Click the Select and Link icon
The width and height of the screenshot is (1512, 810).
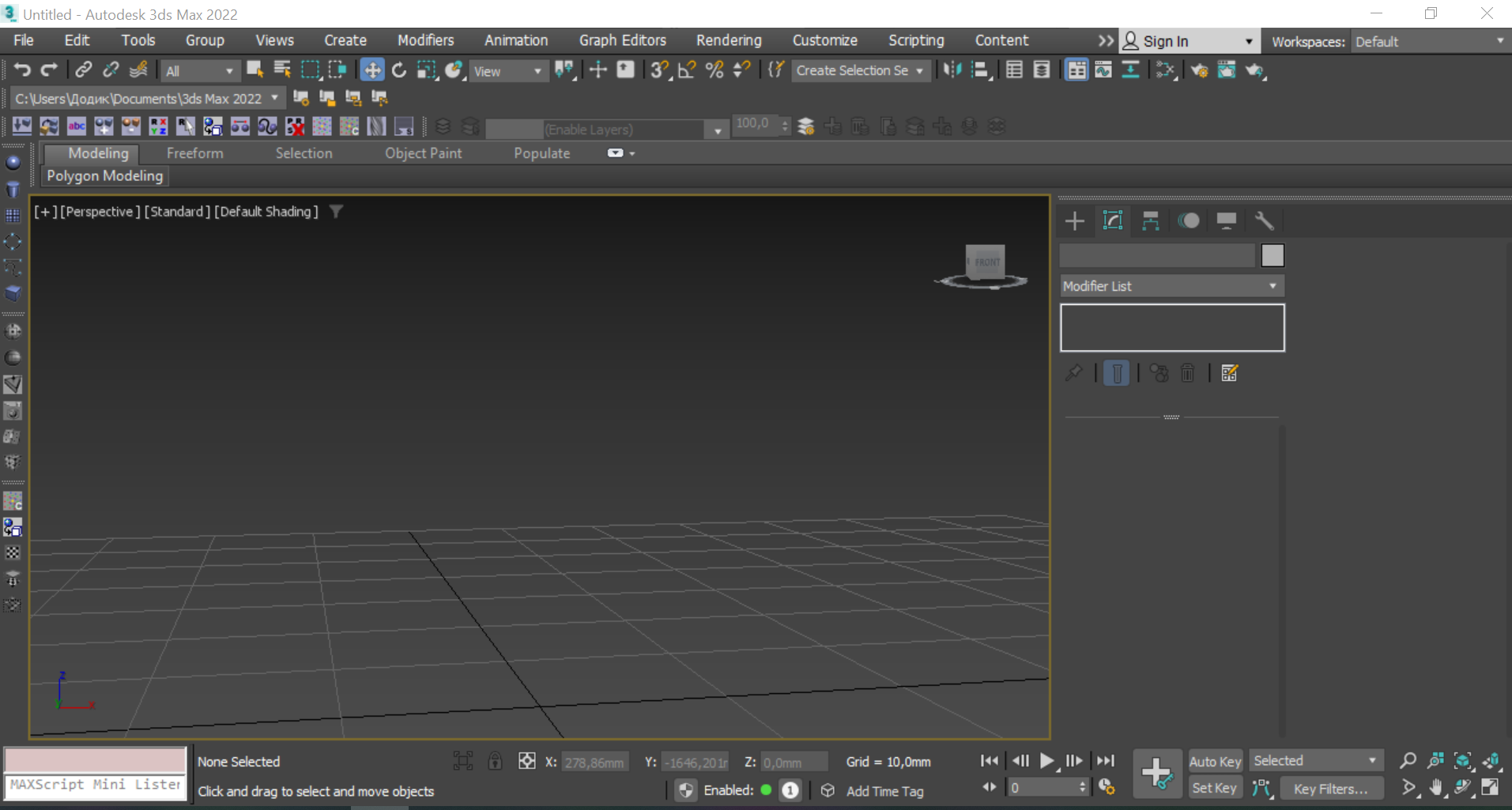[83, 70]
